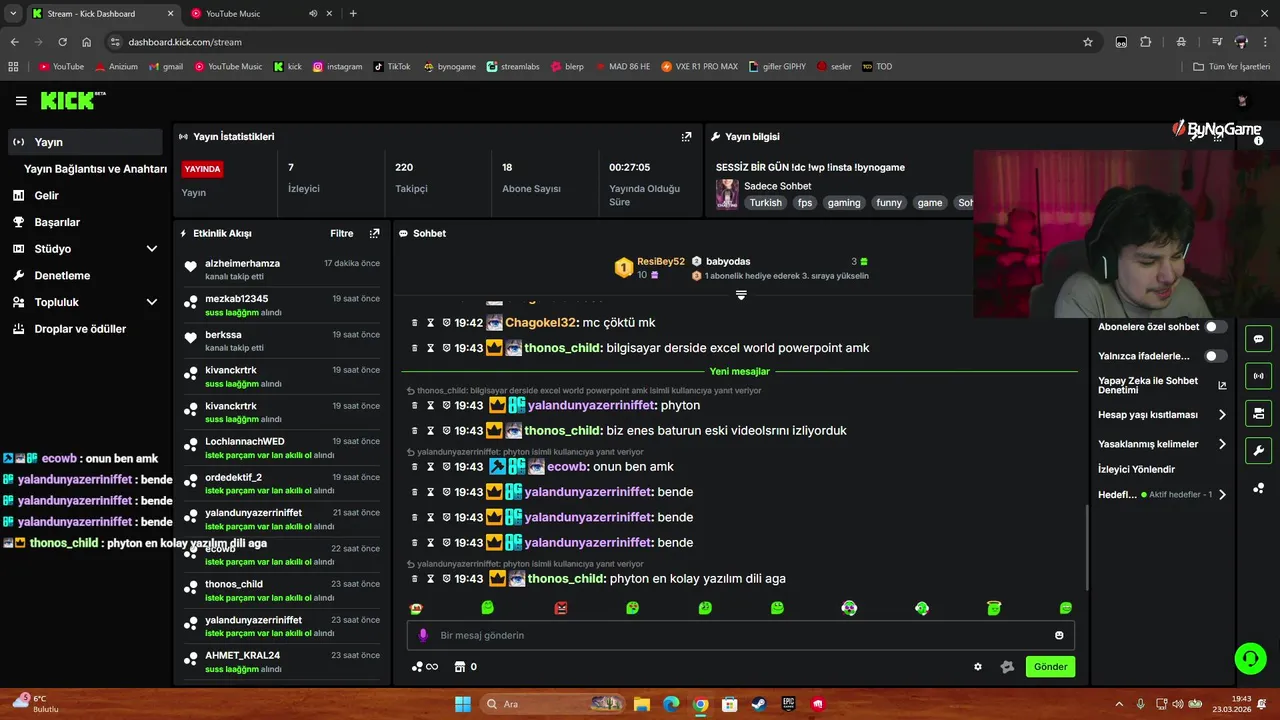The image size is (1280, 720).
Task: Send the message with Gönder button
Action: (1050, 667)
